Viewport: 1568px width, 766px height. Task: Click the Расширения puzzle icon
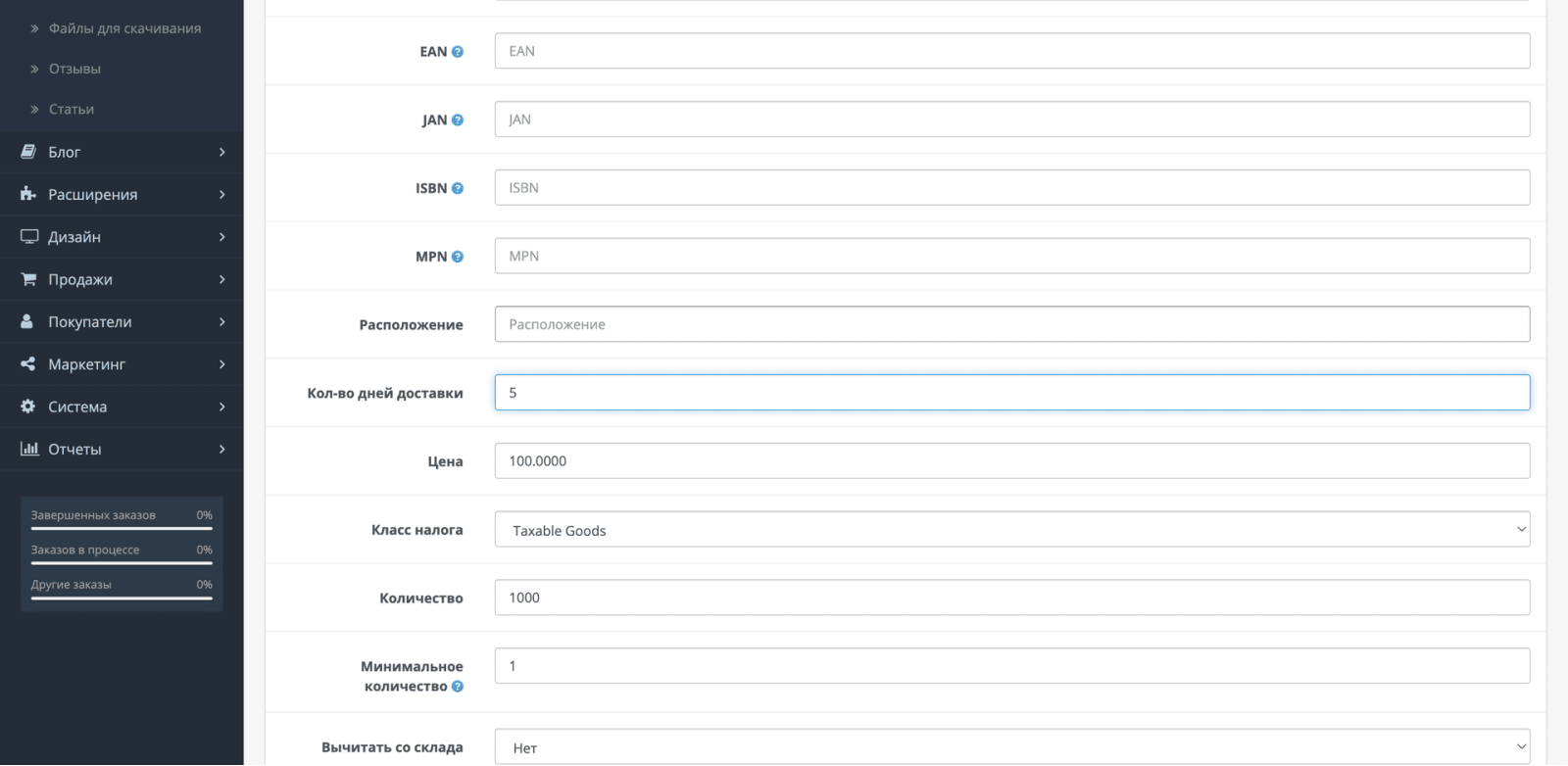coord(28,194)
